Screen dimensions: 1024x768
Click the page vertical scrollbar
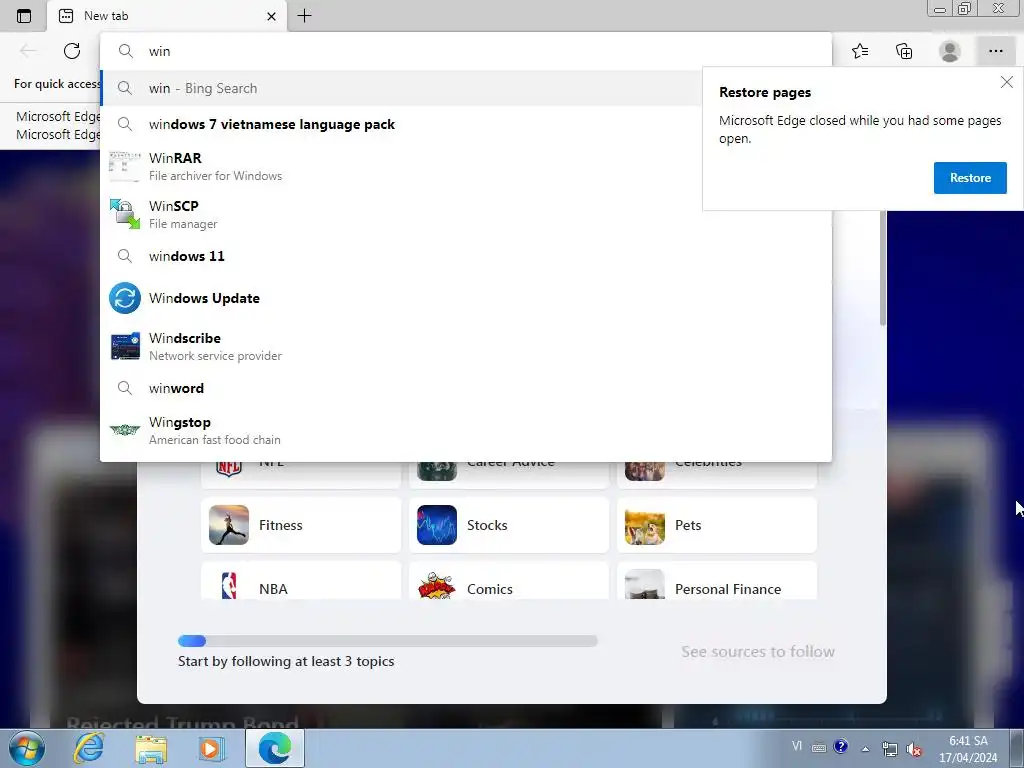[x=882, y=268]
